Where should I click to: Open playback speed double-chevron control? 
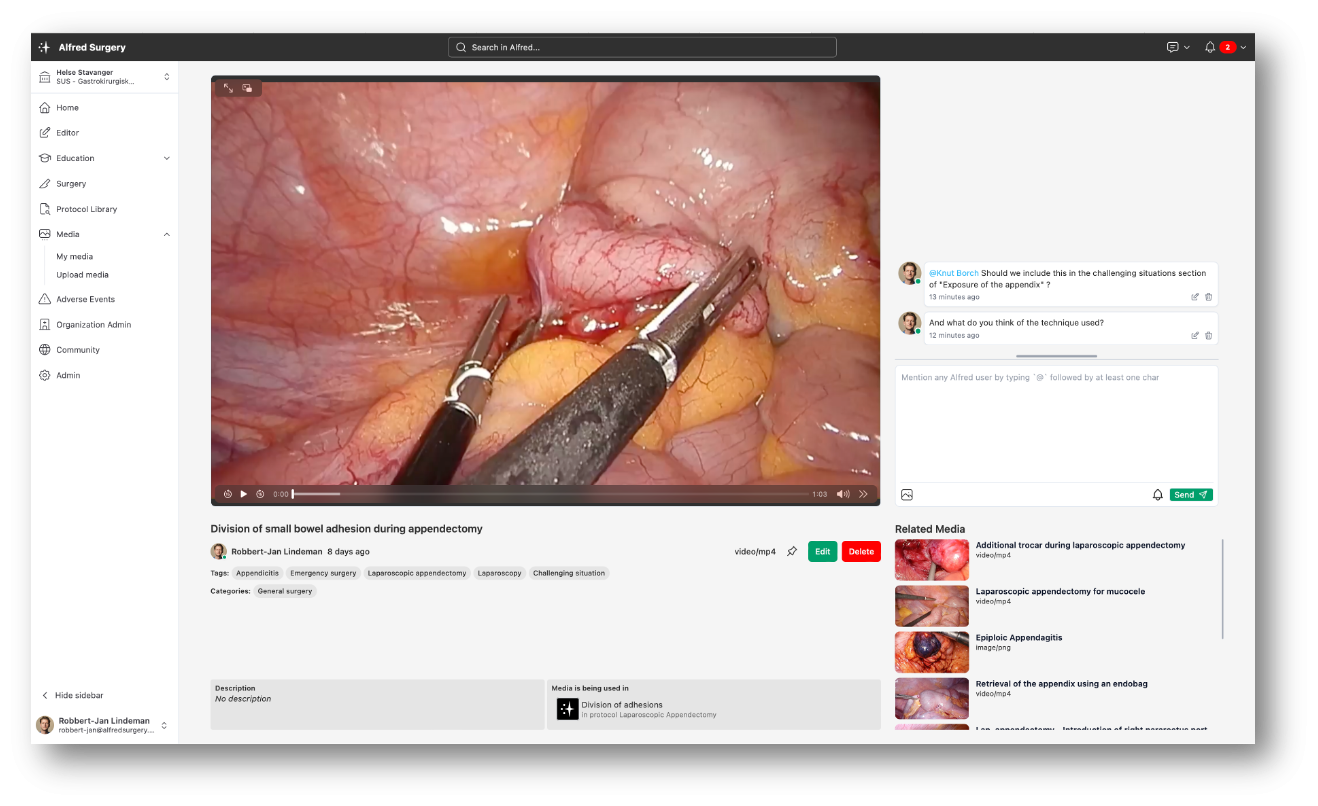click(x=863, y=494)
